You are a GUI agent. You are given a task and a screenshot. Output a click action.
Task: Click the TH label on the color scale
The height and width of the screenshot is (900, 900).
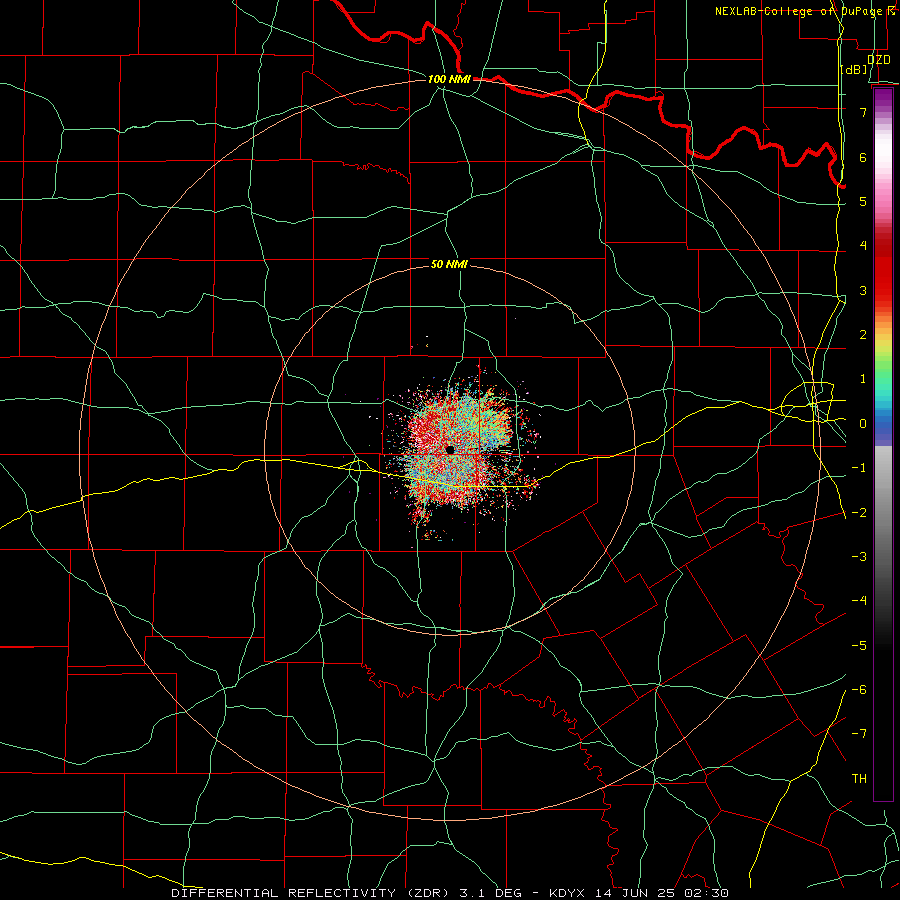click(x=859, y=778)
